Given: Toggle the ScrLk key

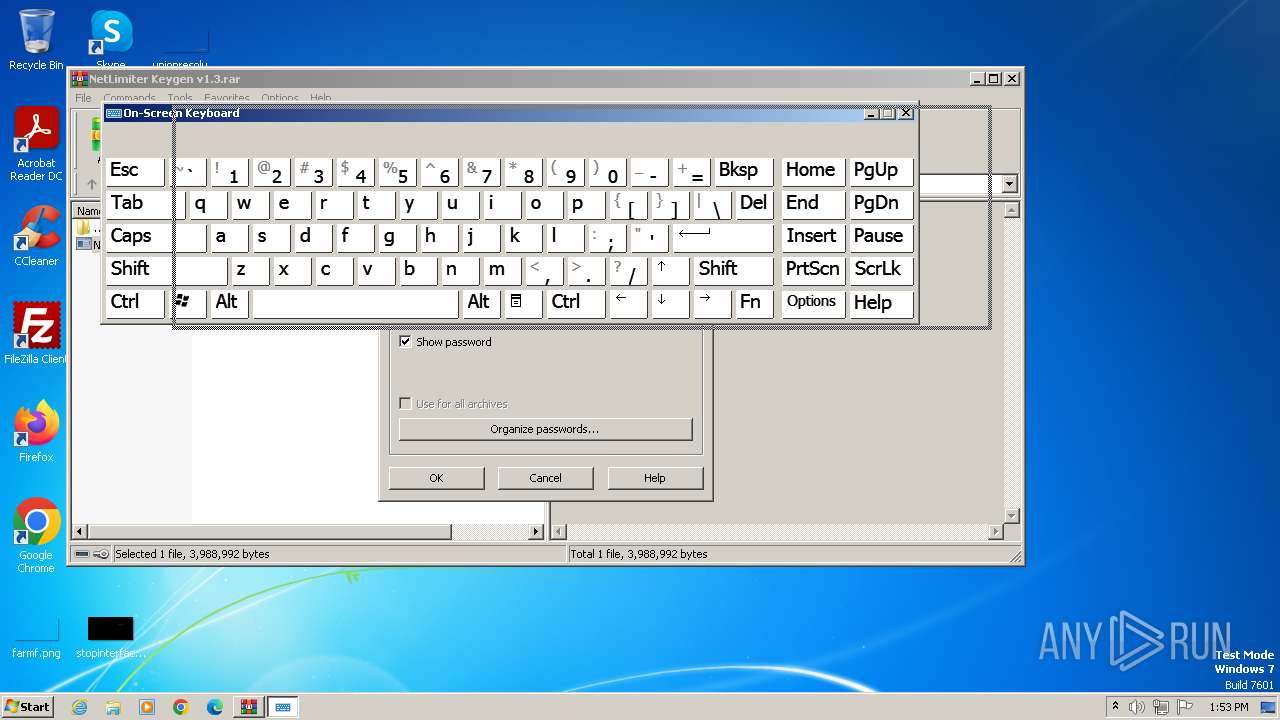Looking at the screenshot, I should [x=880, y=270].
